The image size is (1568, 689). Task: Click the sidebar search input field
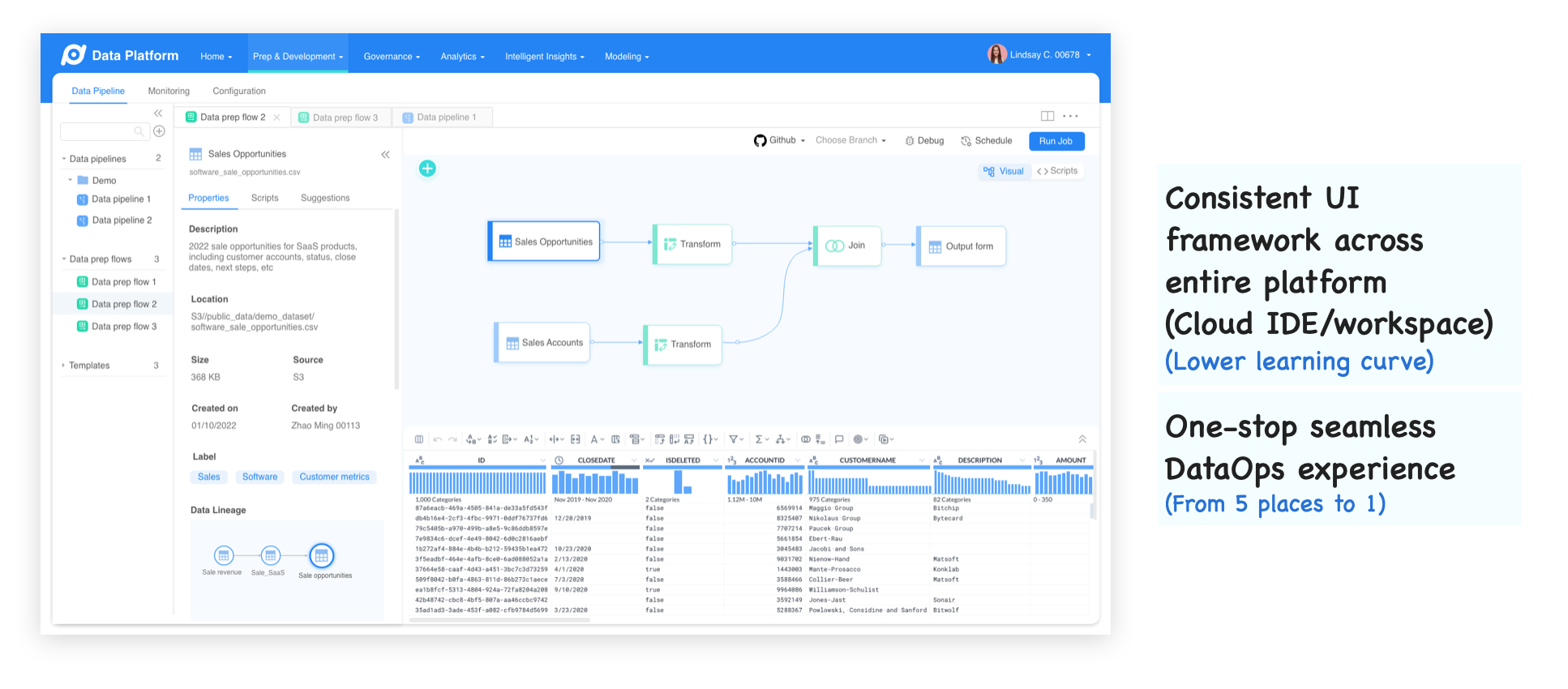tap(99, 131)
